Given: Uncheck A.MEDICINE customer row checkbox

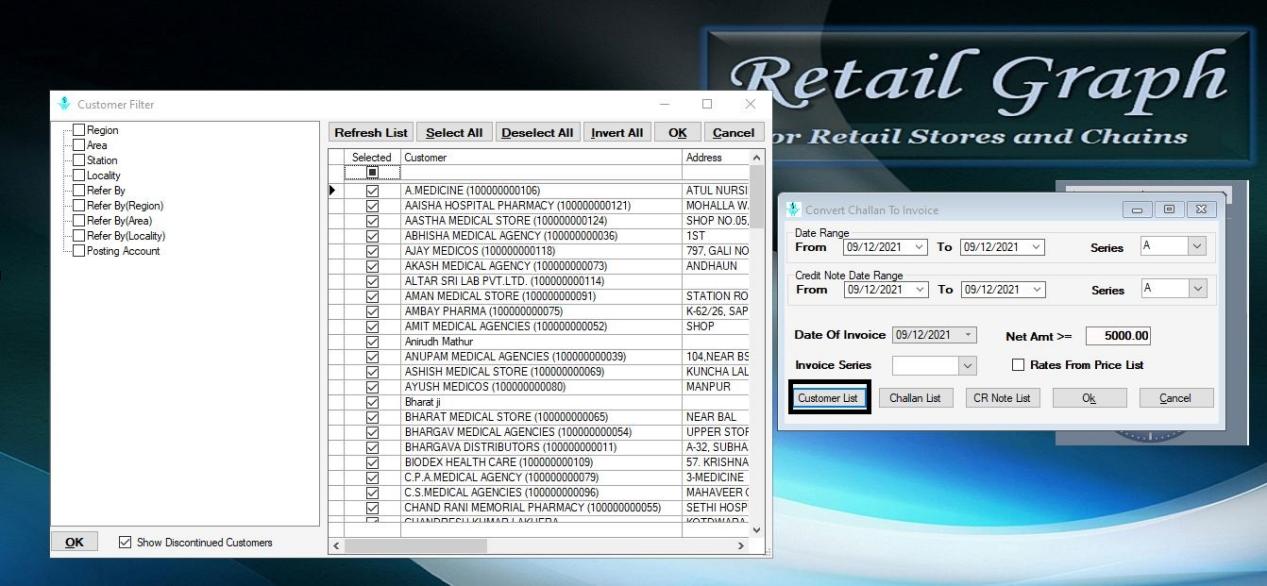Looking at the screenshot, I should click(372, 190).
